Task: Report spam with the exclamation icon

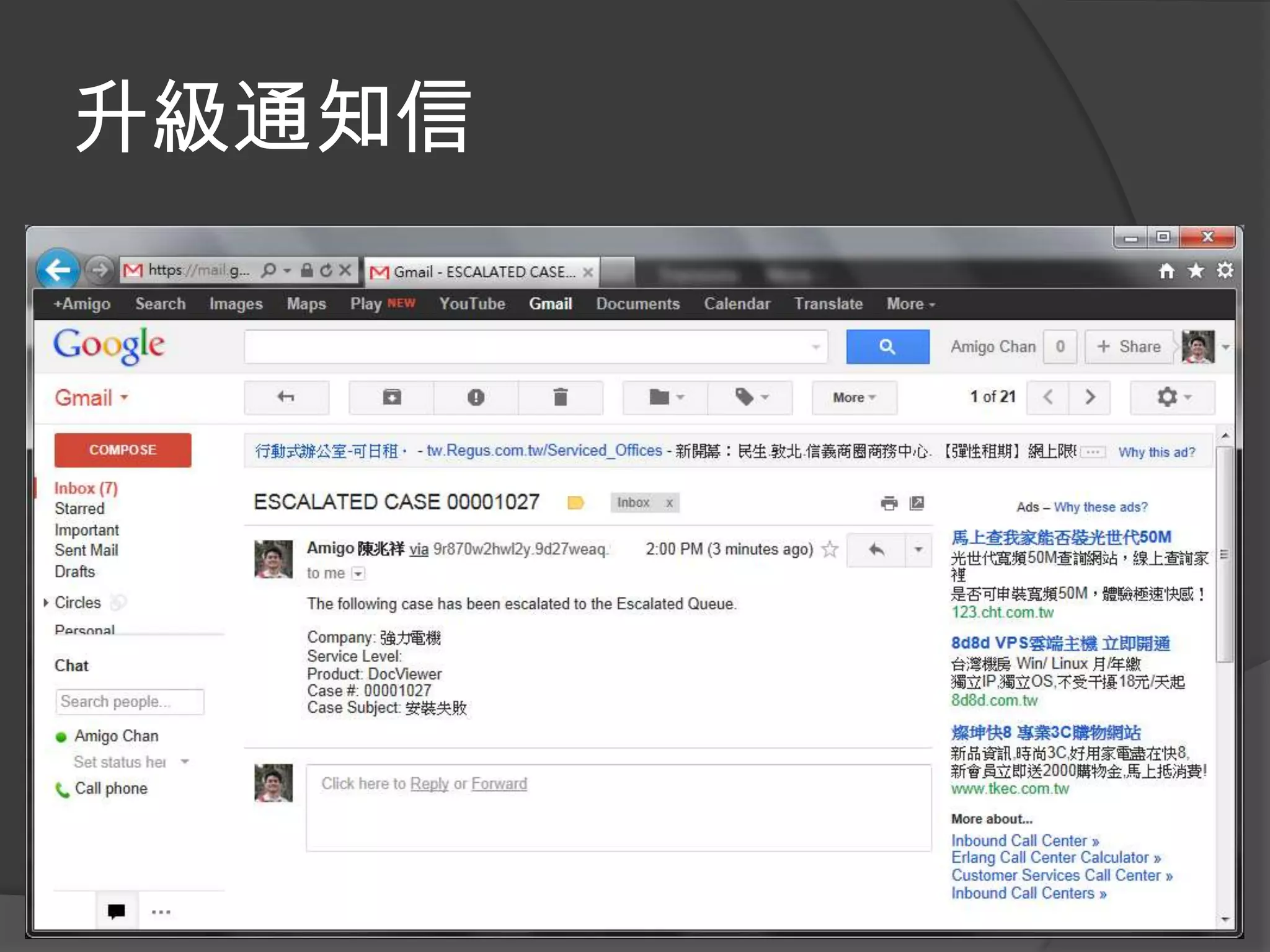Action: point(476,397)
